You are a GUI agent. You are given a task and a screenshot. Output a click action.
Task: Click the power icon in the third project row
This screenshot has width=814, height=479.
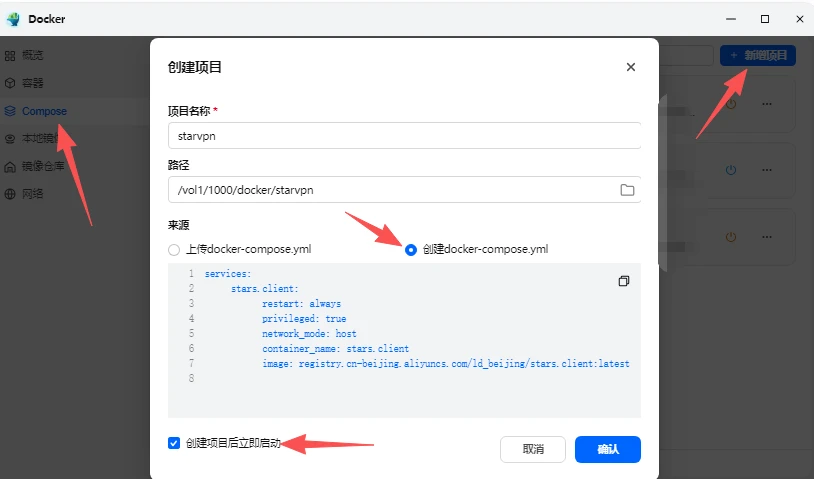point(731,237)
